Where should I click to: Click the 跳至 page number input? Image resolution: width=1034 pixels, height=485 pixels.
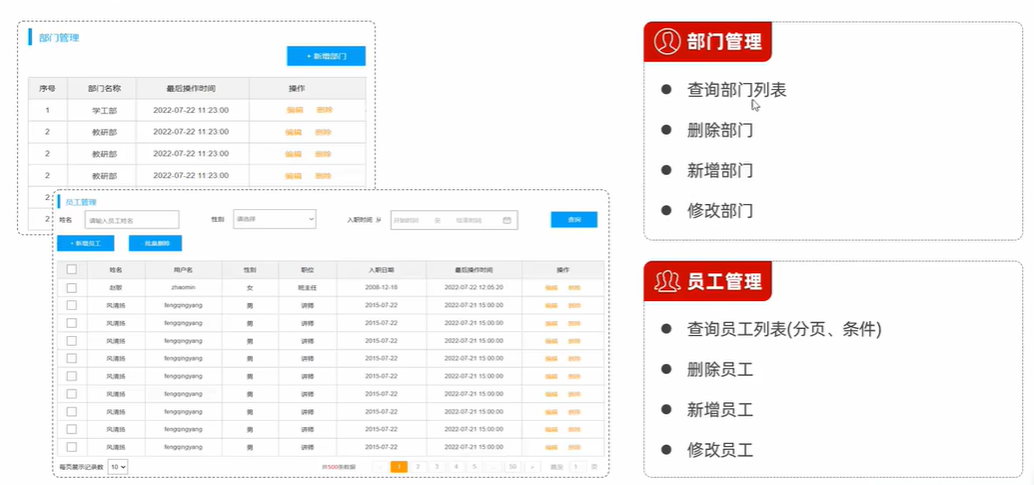(578, 467)
